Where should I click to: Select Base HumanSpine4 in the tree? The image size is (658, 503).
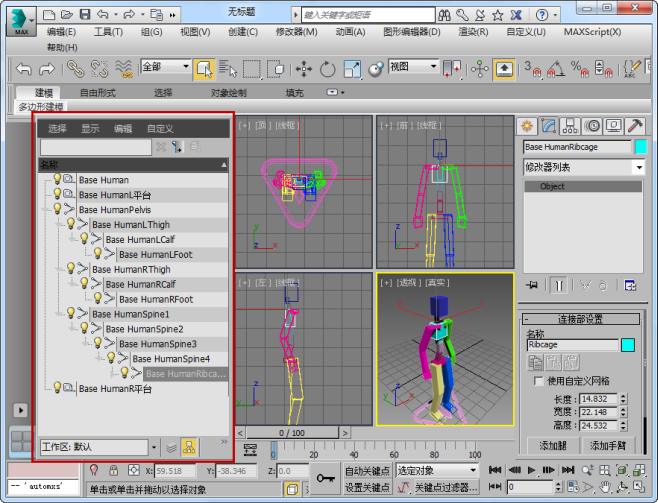click(x=171, y=359)
